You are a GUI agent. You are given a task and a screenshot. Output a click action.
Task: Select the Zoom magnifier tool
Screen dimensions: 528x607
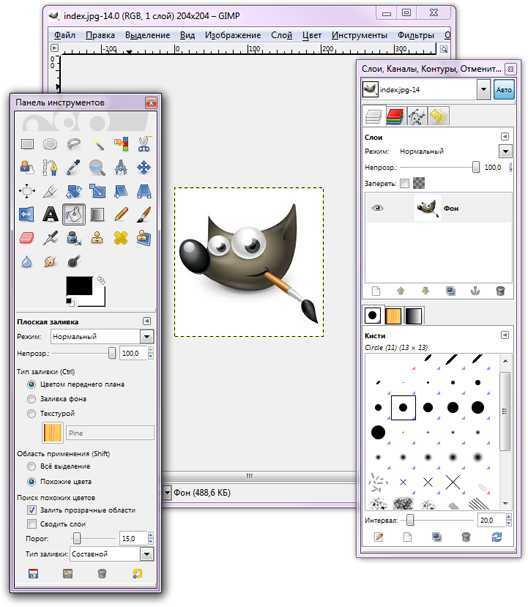coord(97,168)
